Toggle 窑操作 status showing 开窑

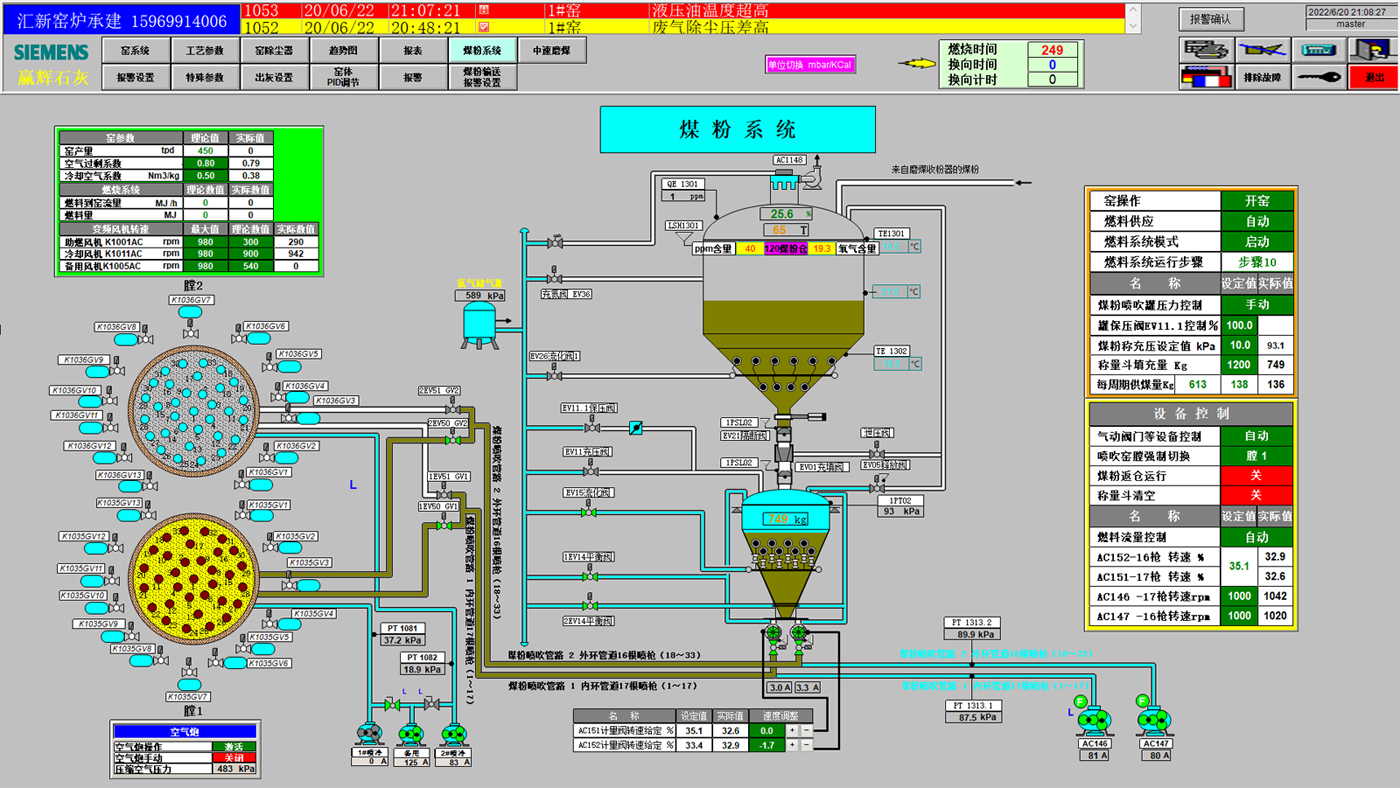click(x=1257, y=201)
